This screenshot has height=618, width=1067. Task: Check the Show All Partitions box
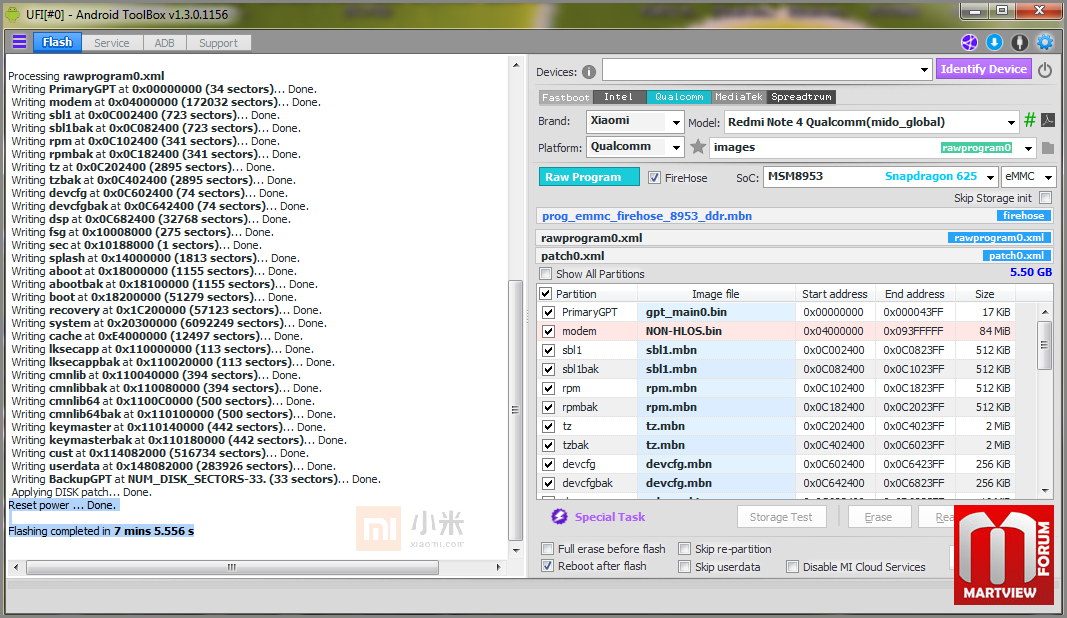(x=546, y=274)
